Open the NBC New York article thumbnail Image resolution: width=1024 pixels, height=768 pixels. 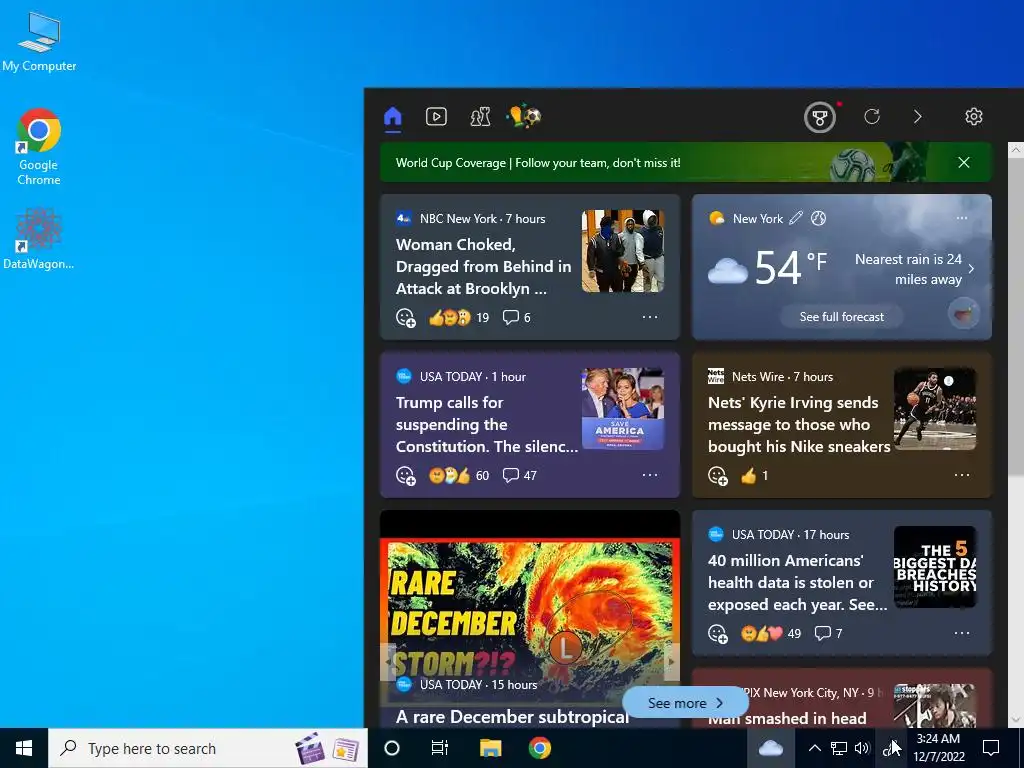coord(623,251)
